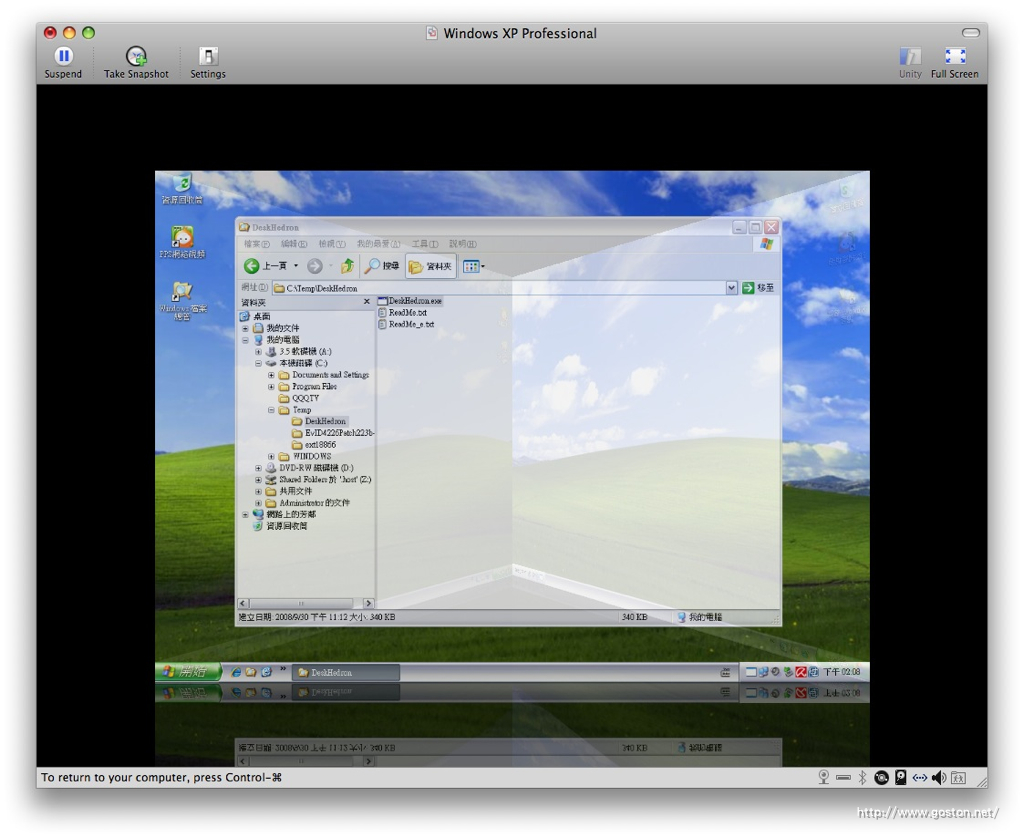Open the 我的最愛(A) menu
The image size is (1024, 838).
point(377,244)
